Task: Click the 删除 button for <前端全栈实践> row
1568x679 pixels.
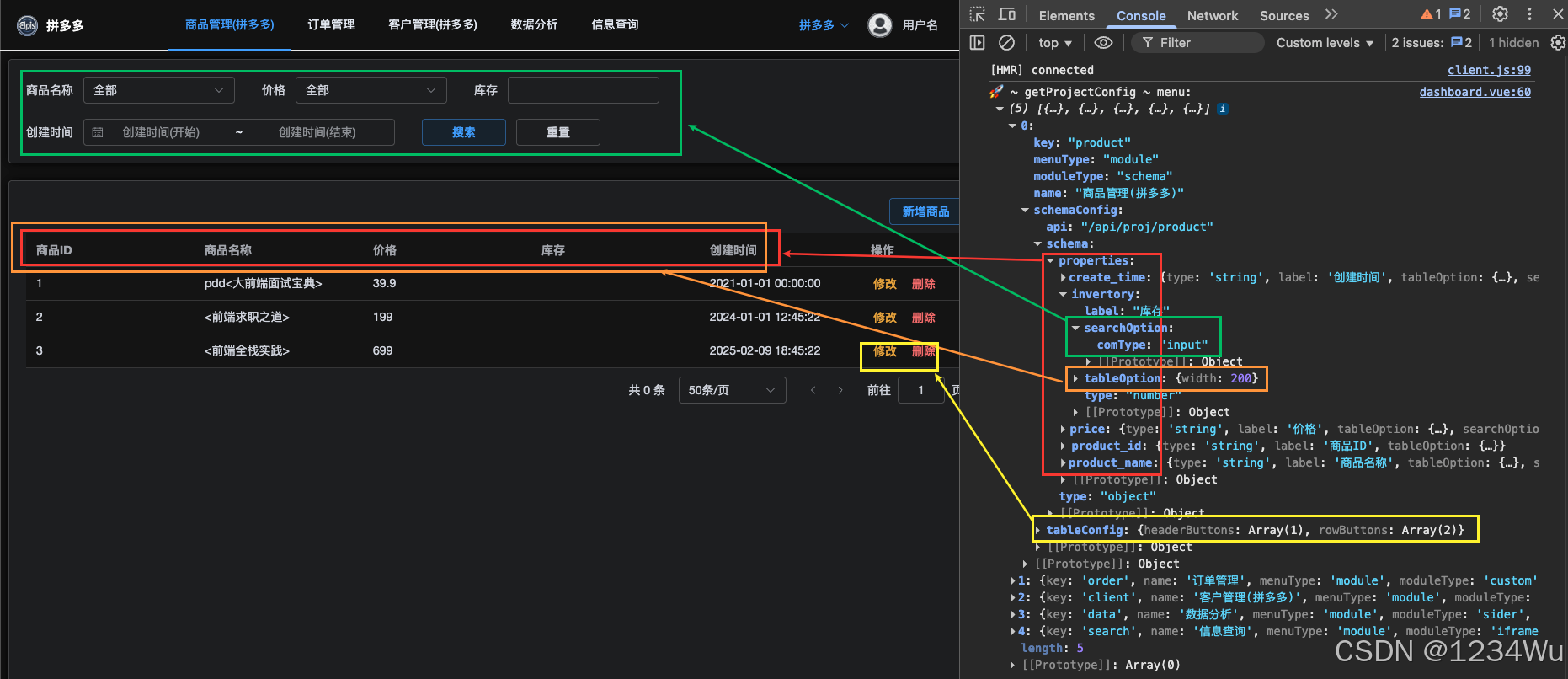Action: pos(924,351)
